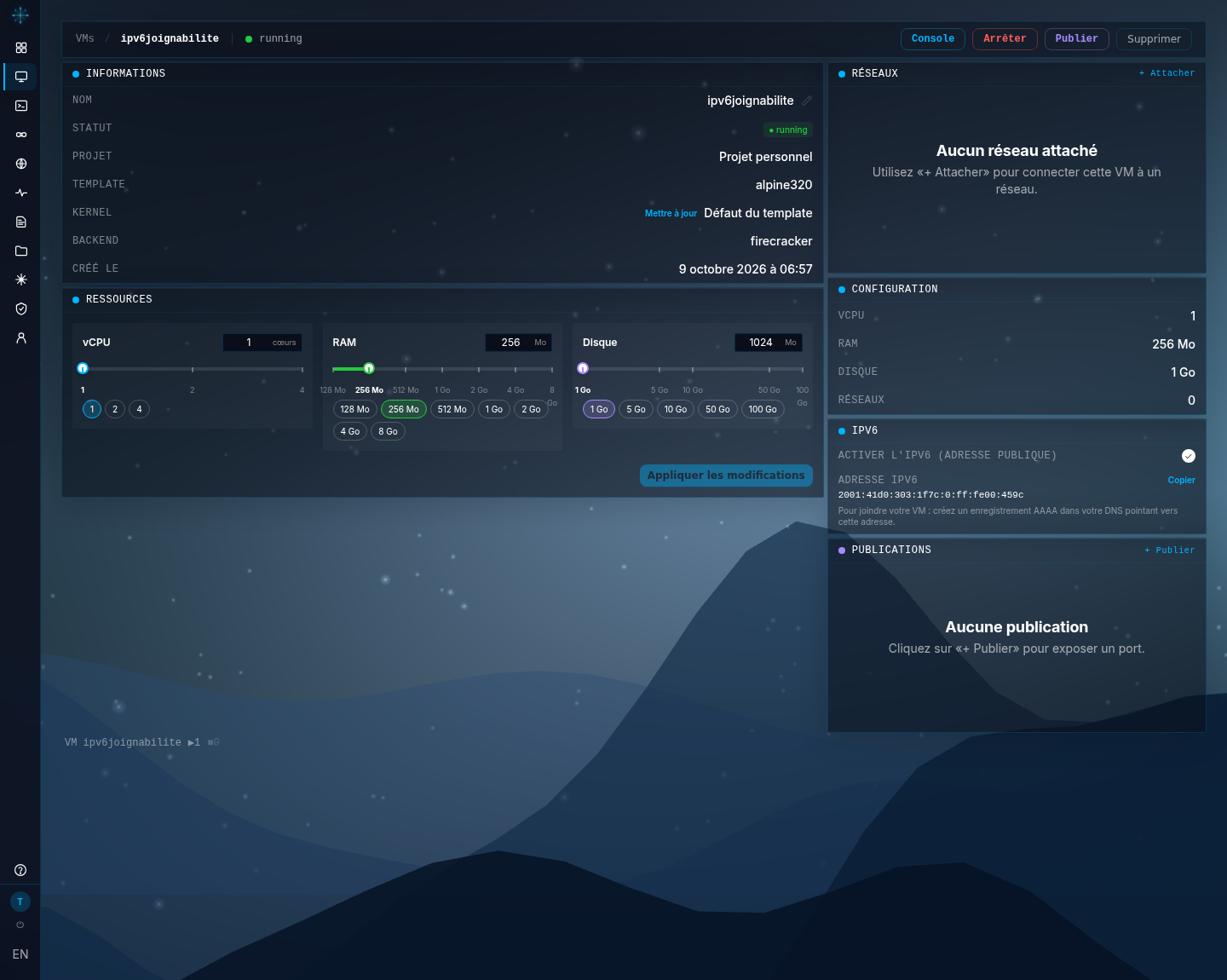Viewport: 1227px width, 980px height.
Task: Open the terminal console icon in sidebar
Action: [x=21, y=106]
